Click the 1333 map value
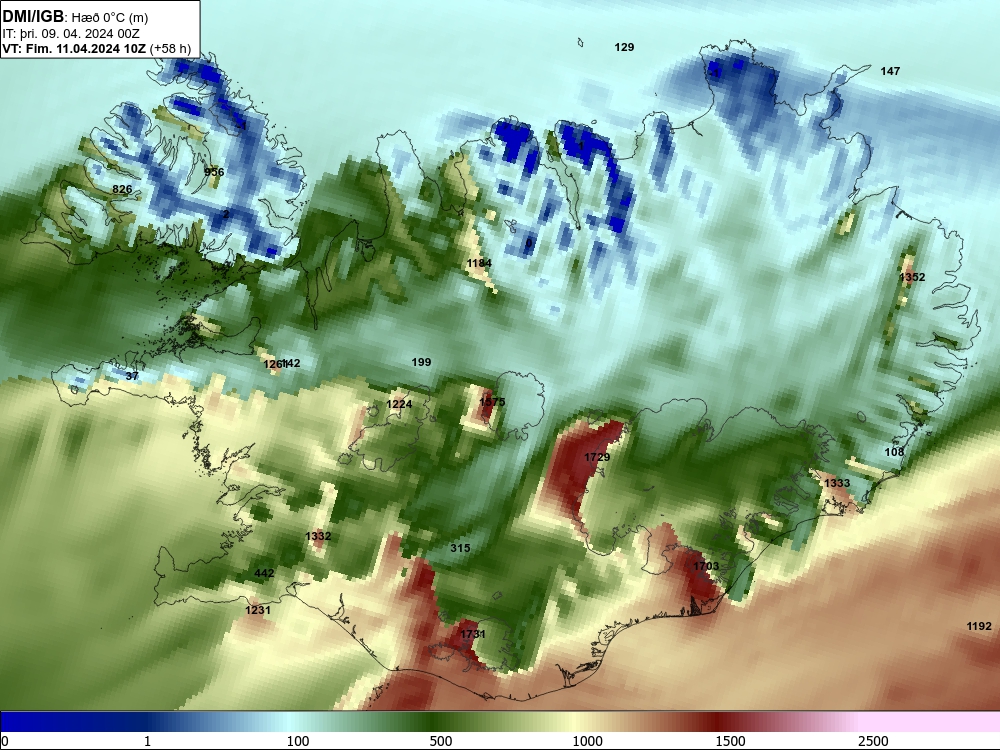This screenshot has width=1000, height=750. [x=837, y=483]
